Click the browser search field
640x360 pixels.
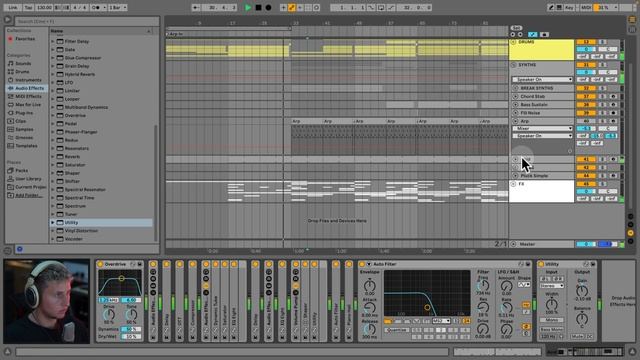point(87,21)
